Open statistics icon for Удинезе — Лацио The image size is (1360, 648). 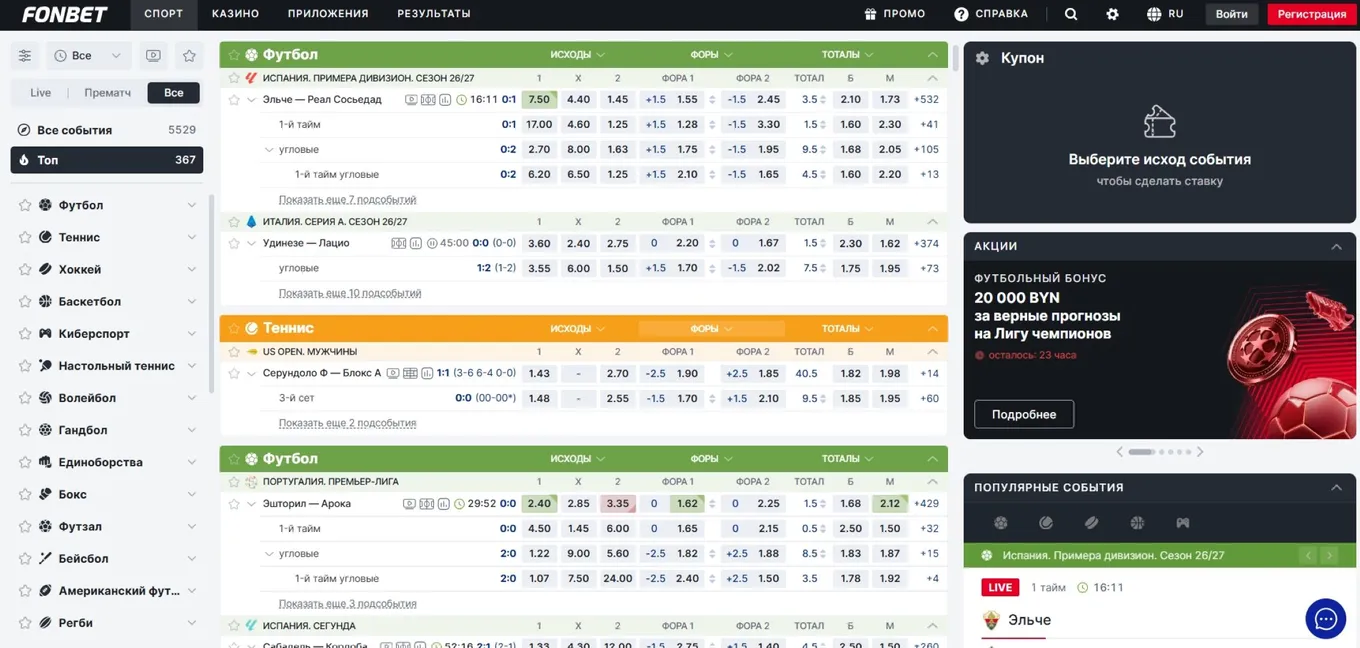point(416,243)
